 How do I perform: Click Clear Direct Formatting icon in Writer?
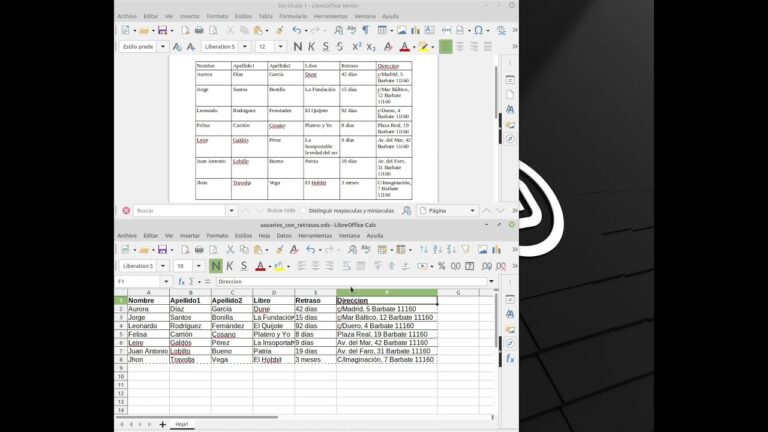[x=388, y=47]
